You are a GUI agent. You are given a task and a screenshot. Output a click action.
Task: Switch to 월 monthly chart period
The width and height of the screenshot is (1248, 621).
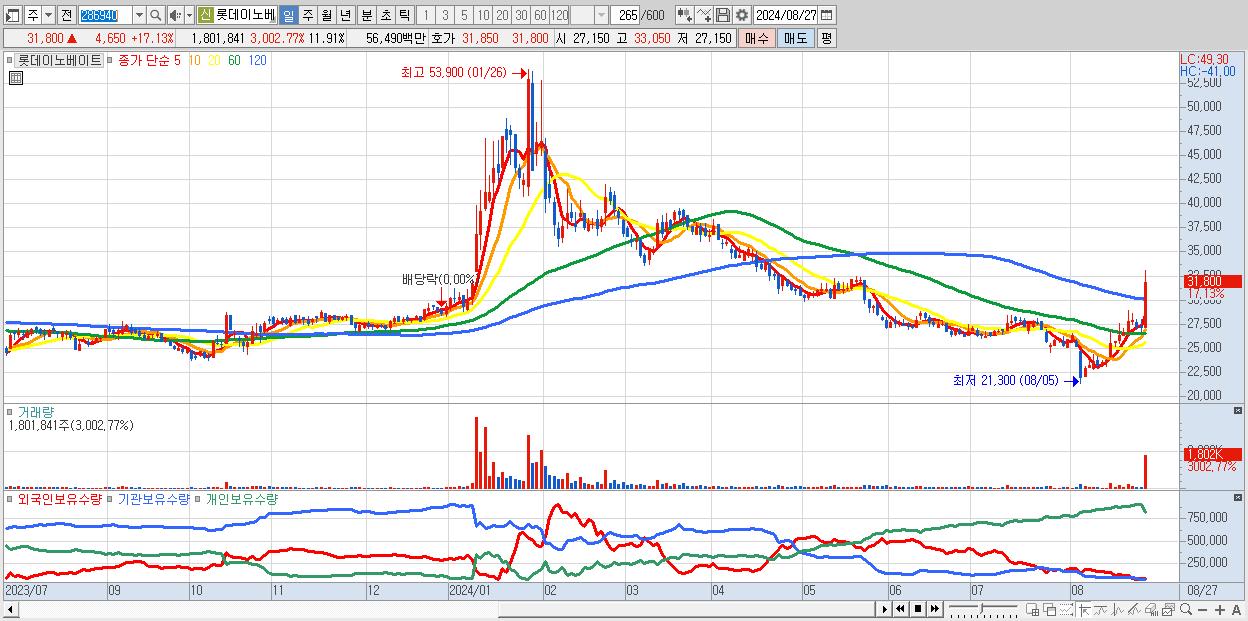point(326,15)
